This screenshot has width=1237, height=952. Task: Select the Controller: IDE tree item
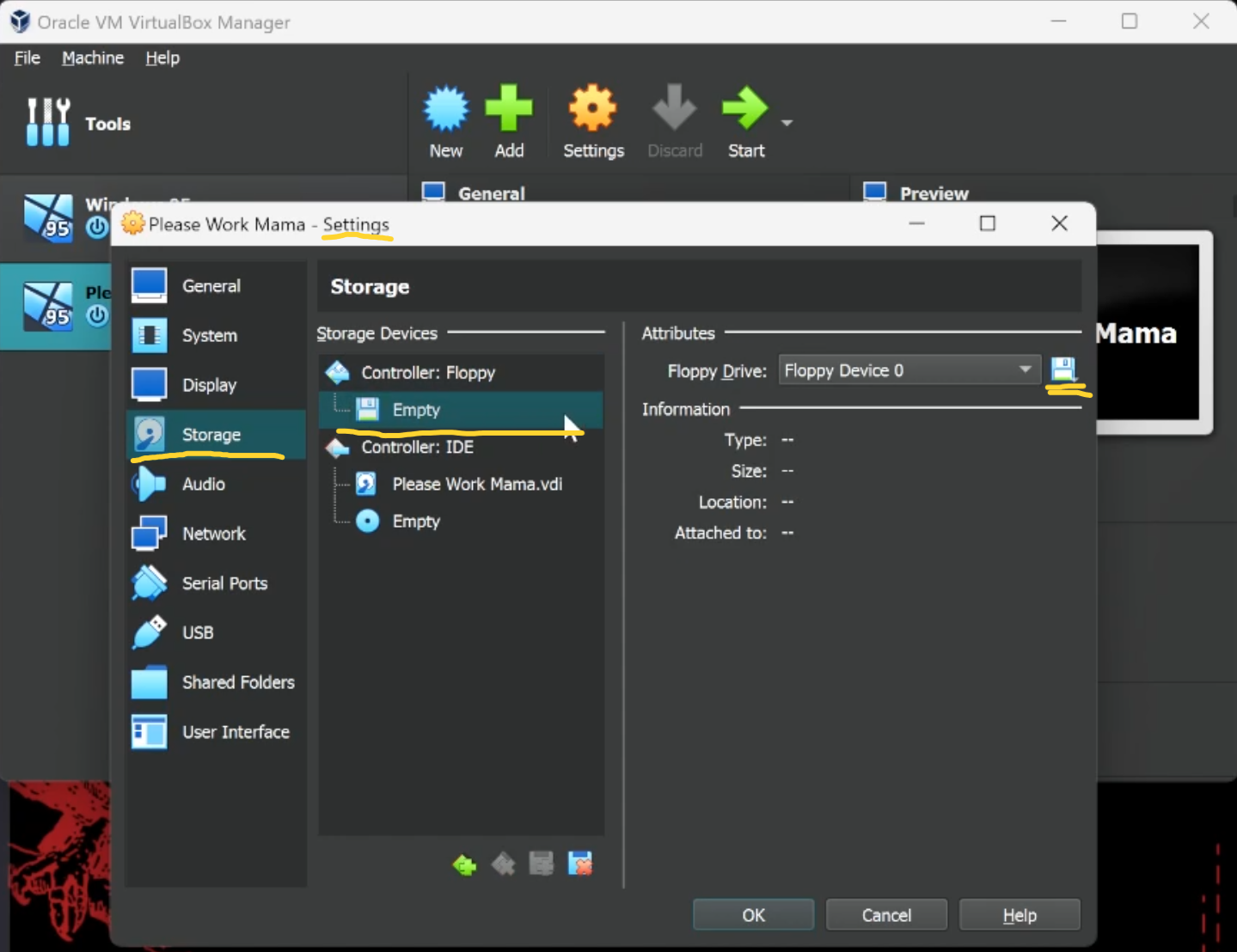click(461, 447)
